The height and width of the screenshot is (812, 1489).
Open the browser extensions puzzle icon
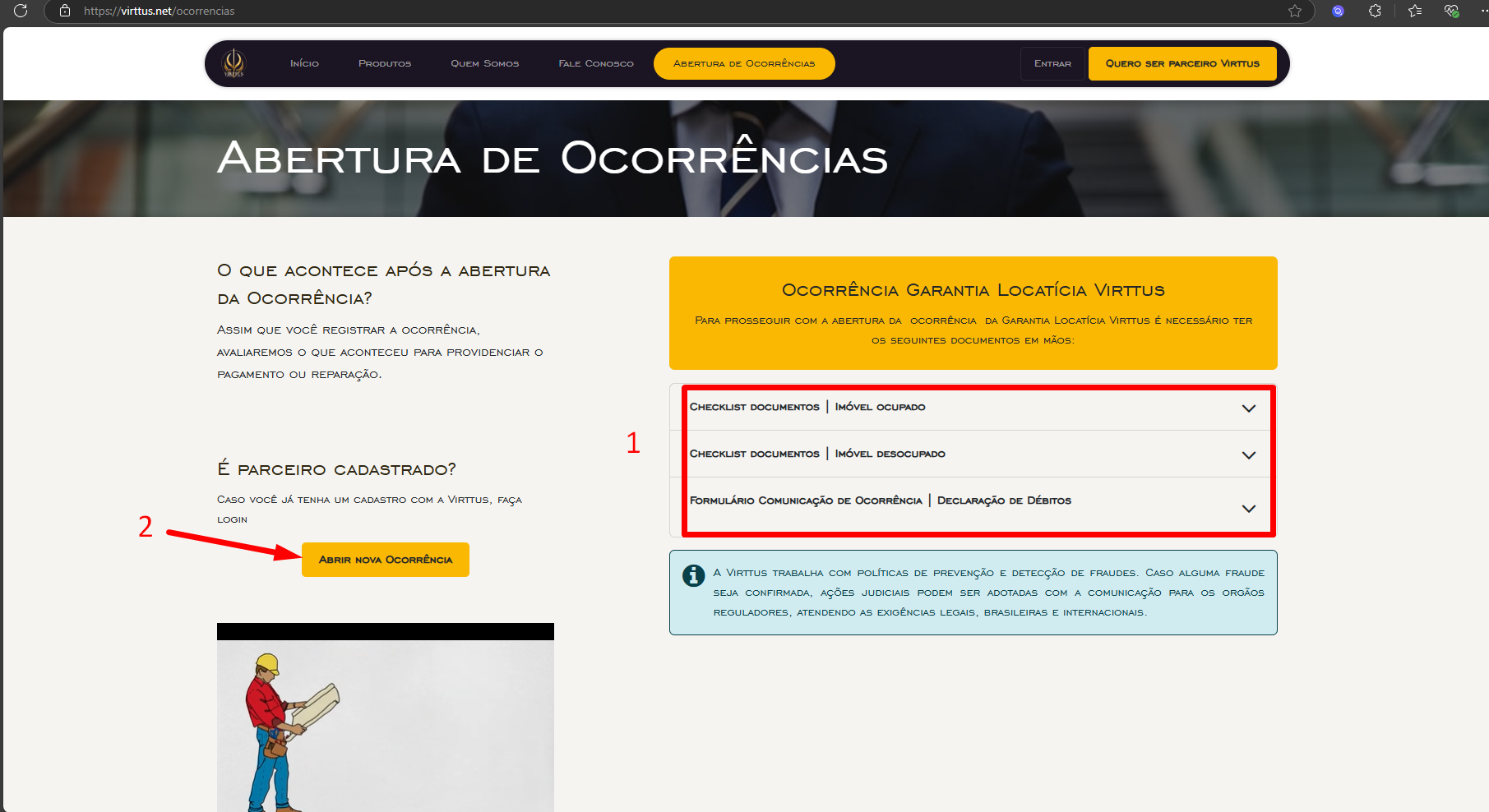(1375, 11)
